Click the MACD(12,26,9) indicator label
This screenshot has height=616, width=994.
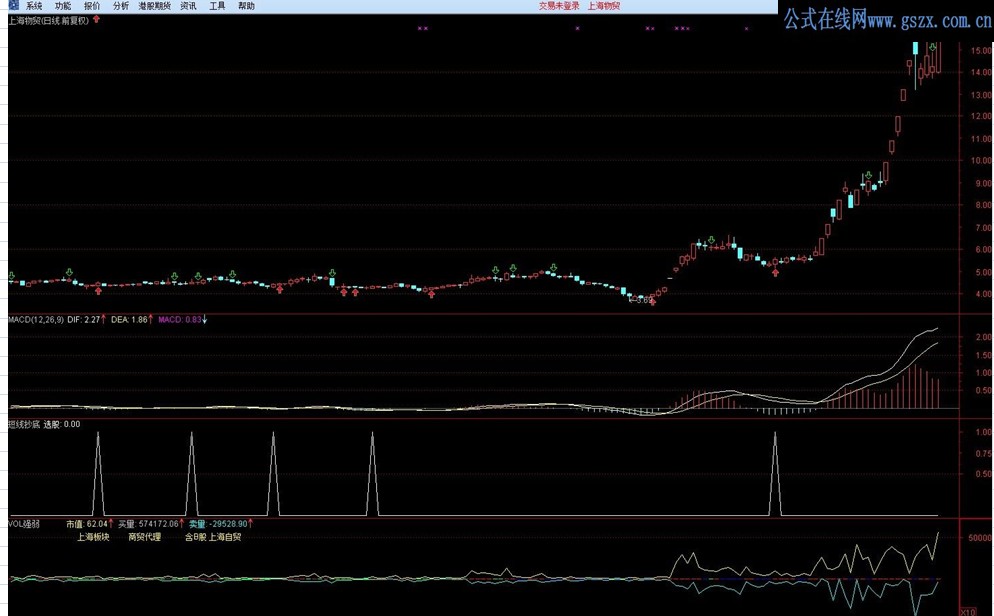[x=36, y=320]
